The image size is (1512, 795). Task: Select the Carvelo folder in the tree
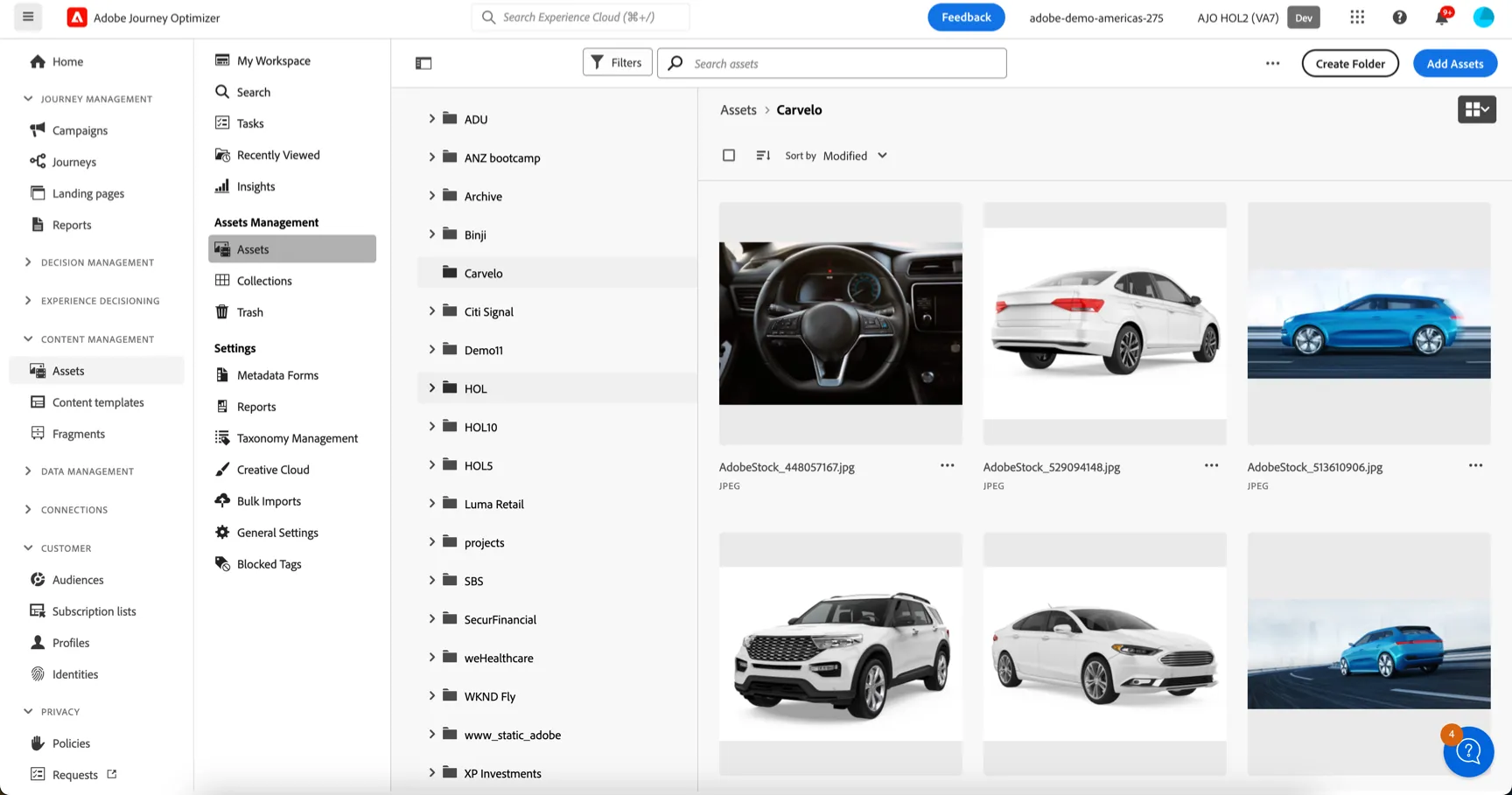coord(557,273)
